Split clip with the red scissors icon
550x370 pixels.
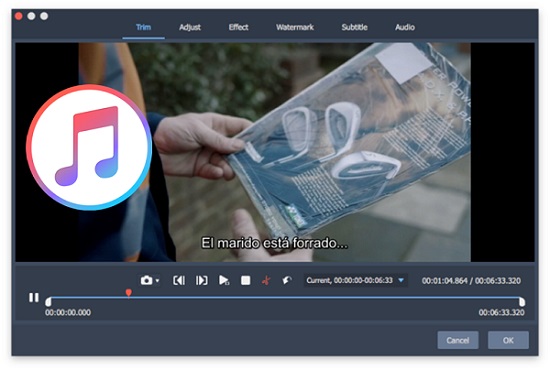click(266, 280)
